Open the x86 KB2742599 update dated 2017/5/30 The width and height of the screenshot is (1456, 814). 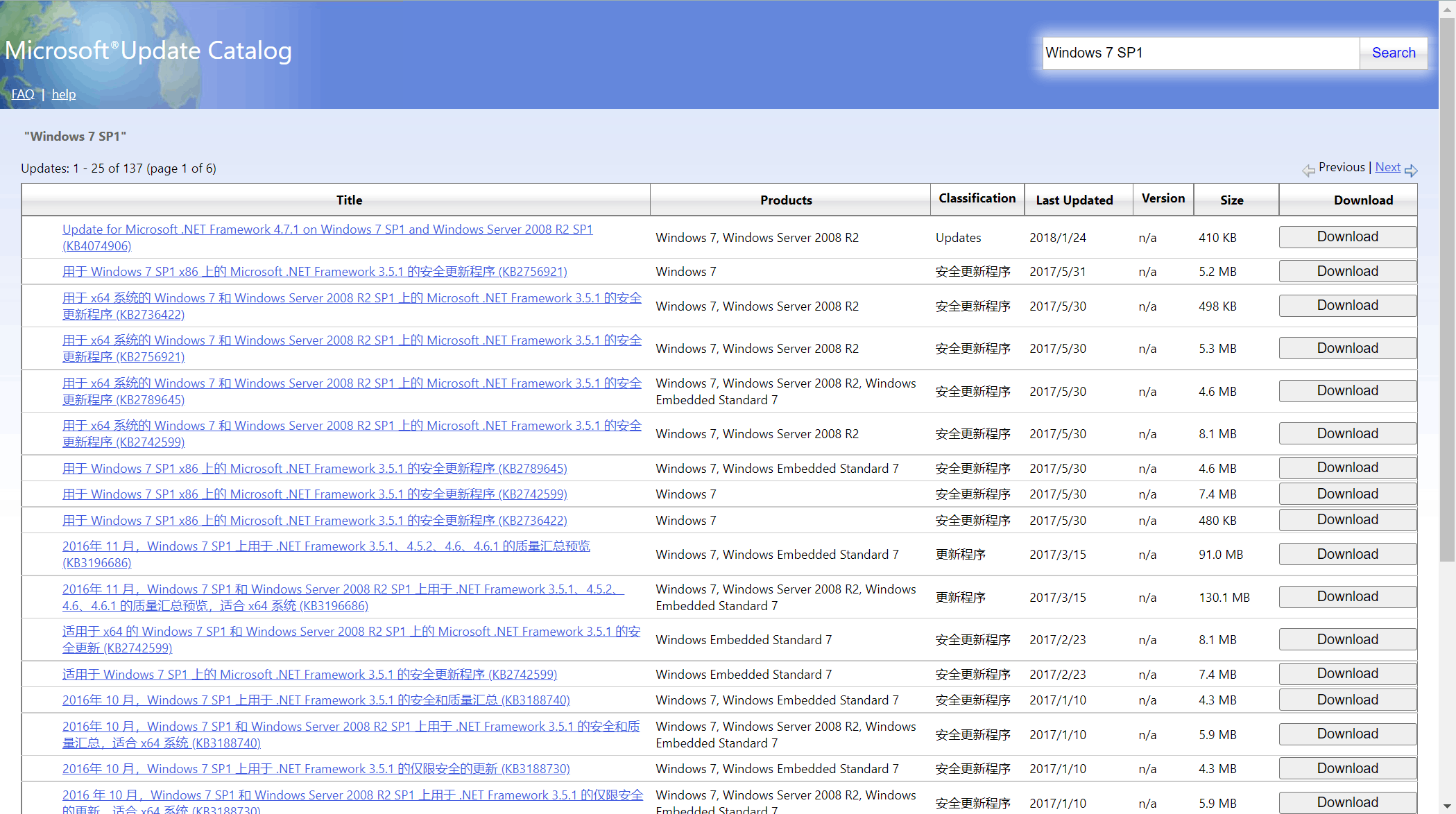[x=315, y=494]
